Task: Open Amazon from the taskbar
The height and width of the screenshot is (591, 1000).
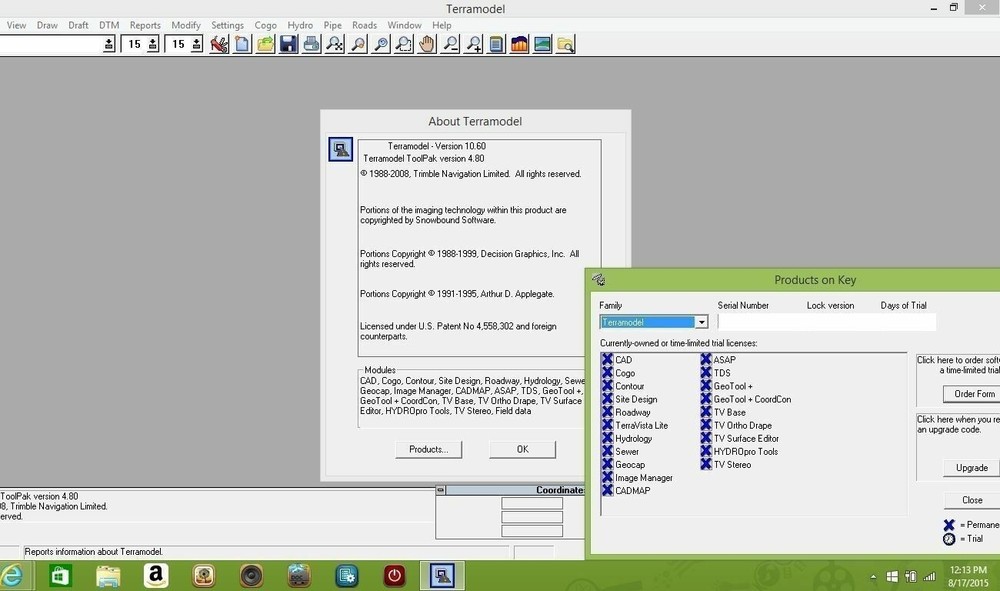Action: [x=155, y=575]
